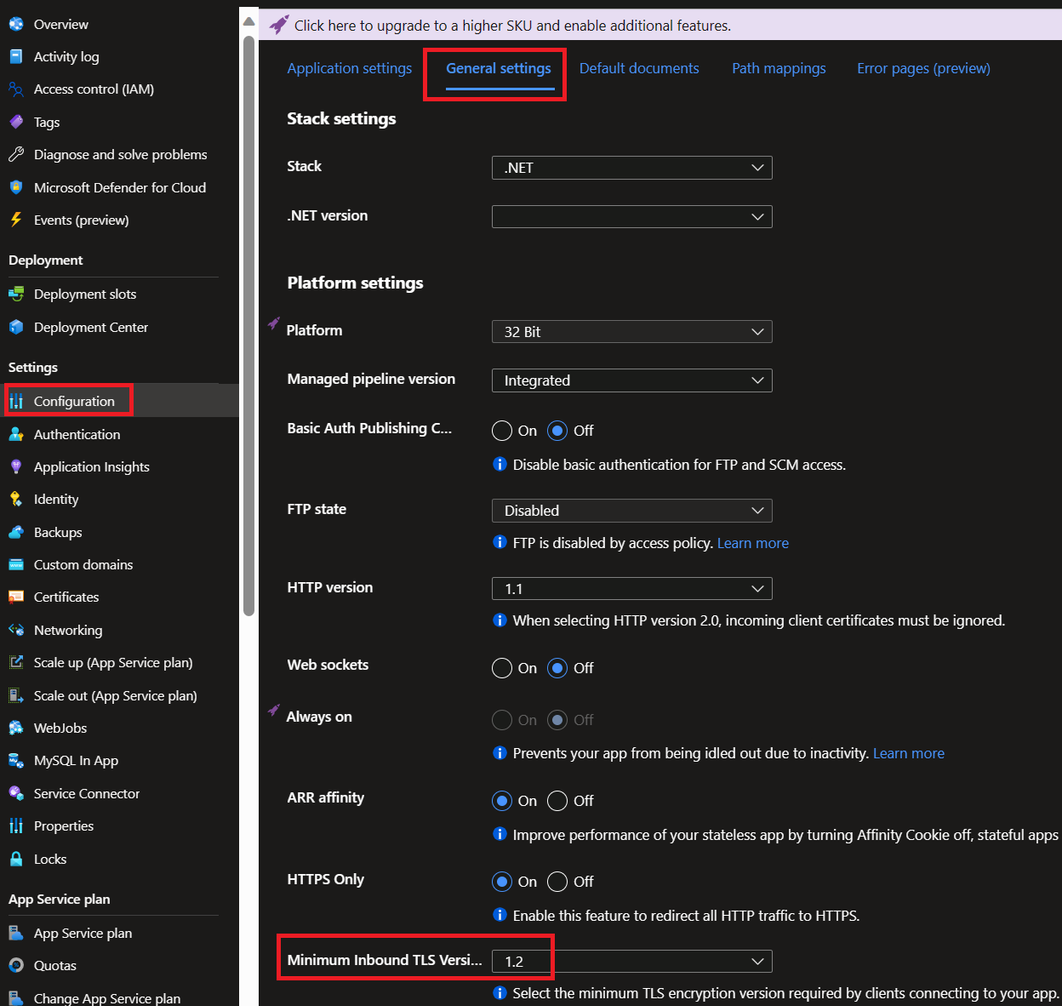Click the Certificates icon
Screen dimensions: 1062x1006
click(x=16, y=597)
